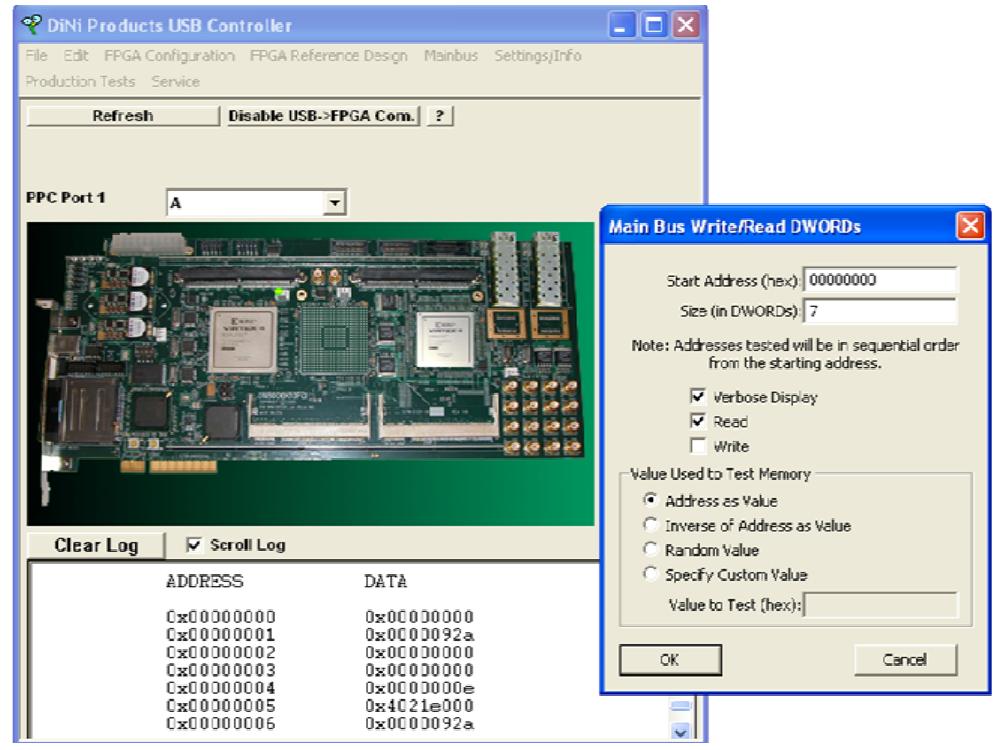The width and height of the screenshot is (1005, 750).
Task: Open the FPGA Configuration menu
Action: point(169,56)
